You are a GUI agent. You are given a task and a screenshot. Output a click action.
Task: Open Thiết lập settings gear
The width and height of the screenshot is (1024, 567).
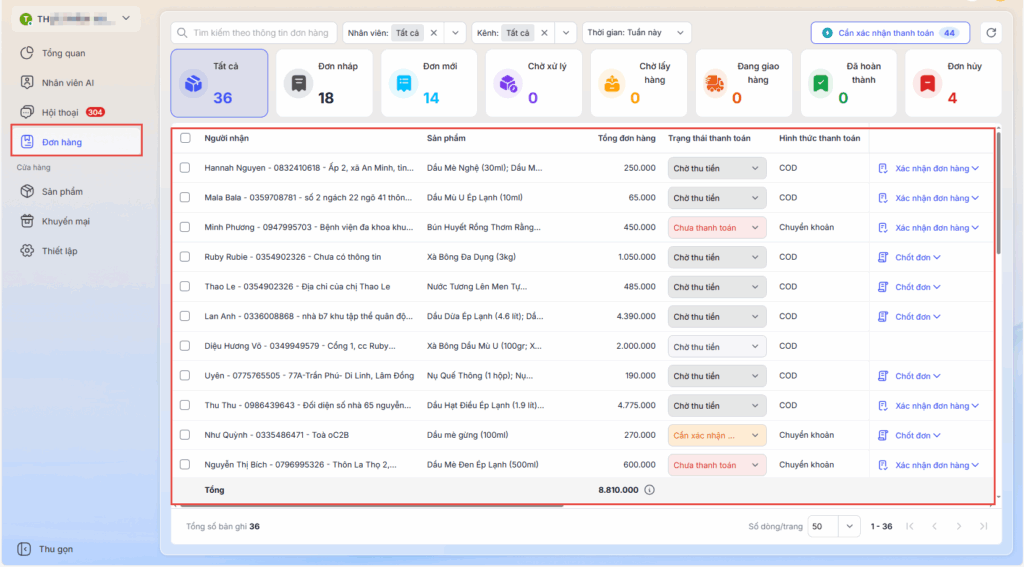click(x=28, y=251)
